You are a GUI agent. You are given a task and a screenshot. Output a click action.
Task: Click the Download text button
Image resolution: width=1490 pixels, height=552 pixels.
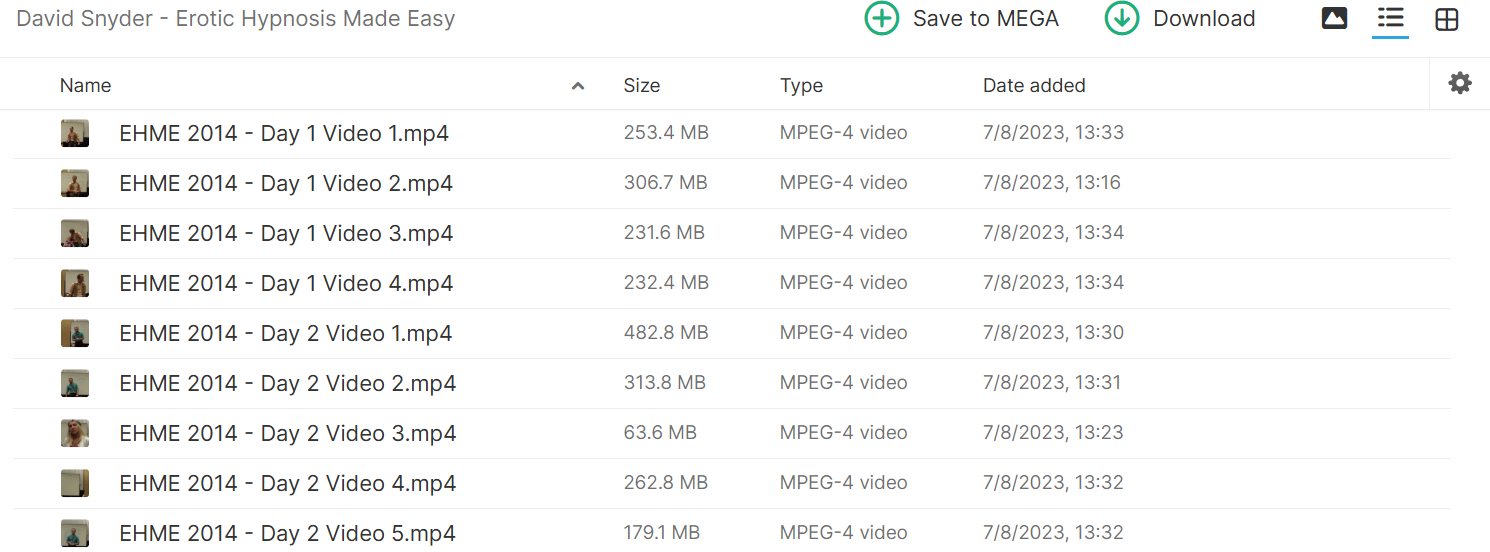click(1204, 18)
